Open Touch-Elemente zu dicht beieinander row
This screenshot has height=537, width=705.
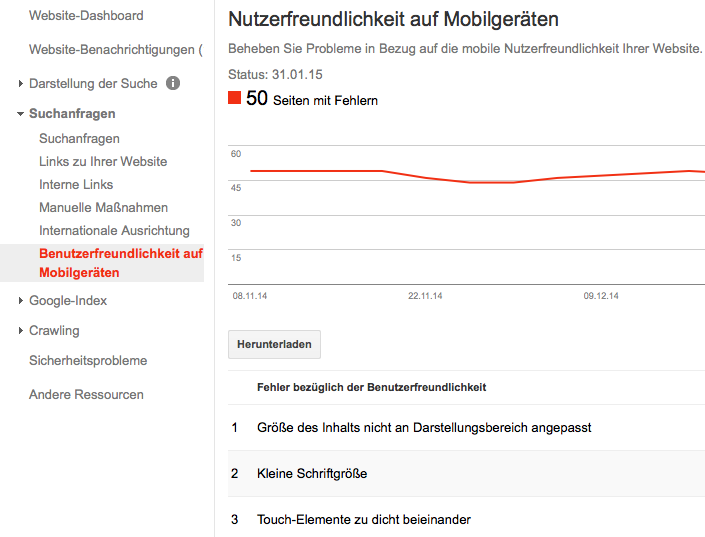(x=466, y=517)
